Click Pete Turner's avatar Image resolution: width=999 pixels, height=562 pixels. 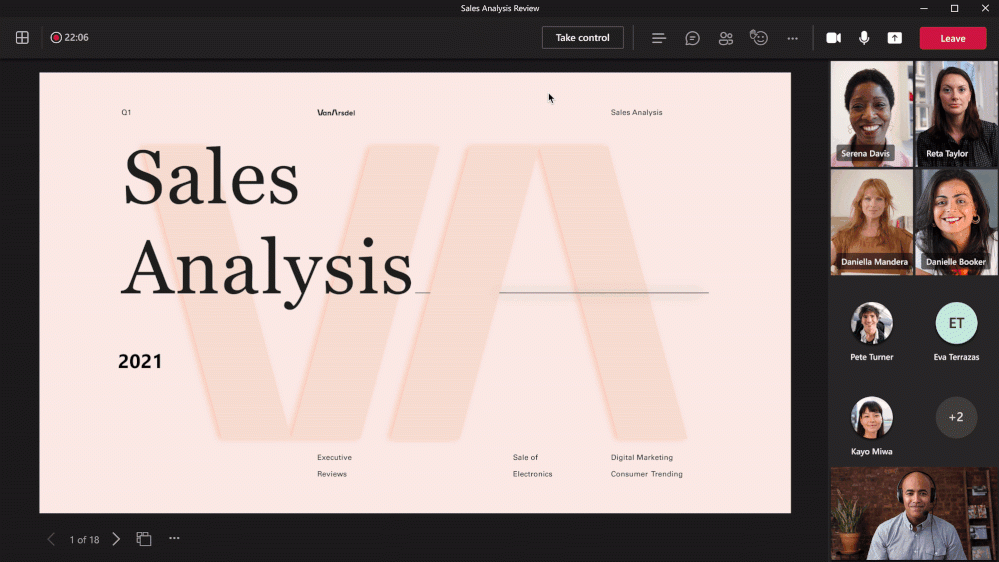[872, 323]
